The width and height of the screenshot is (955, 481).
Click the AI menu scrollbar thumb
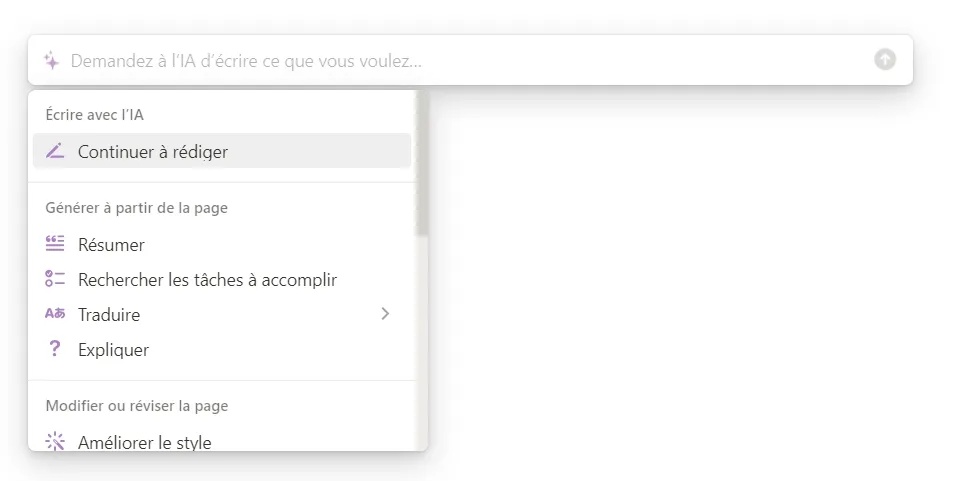(x=421, y=164)
